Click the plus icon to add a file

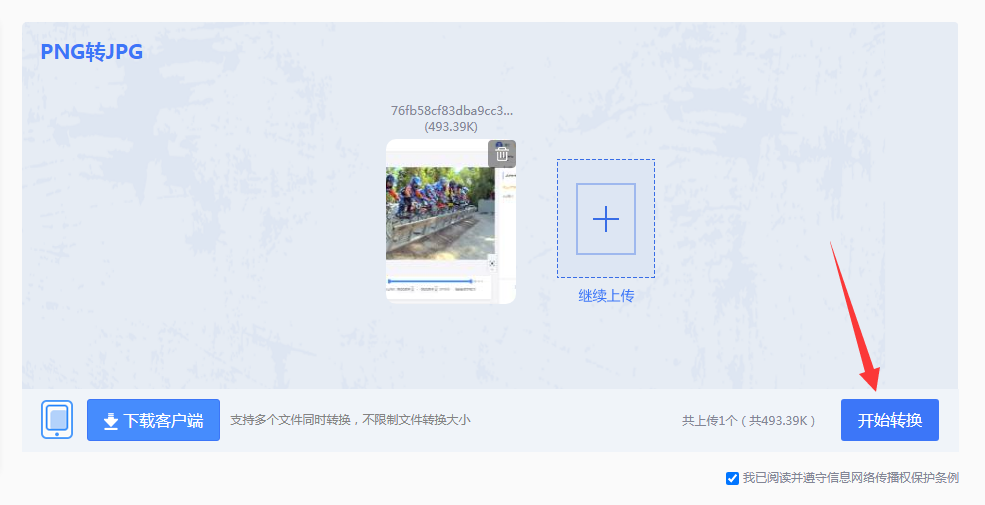606,219
